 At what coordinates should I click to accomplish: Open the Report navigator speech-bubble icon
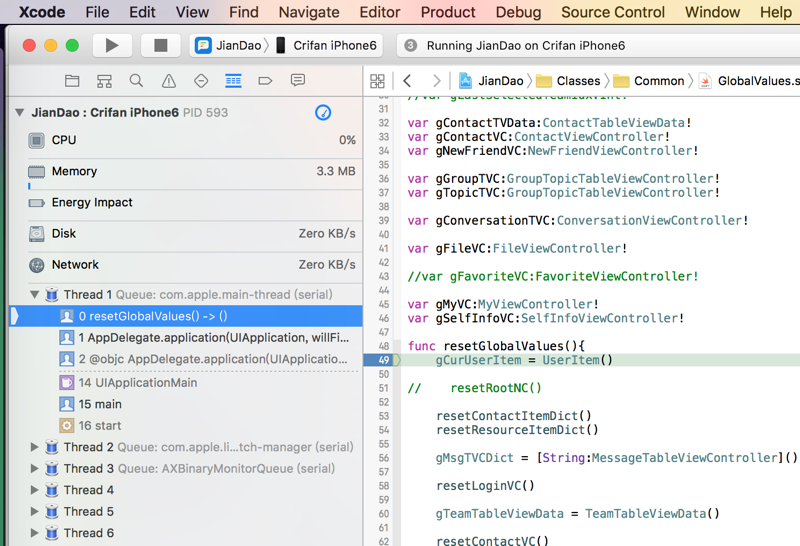coord(298,80)
